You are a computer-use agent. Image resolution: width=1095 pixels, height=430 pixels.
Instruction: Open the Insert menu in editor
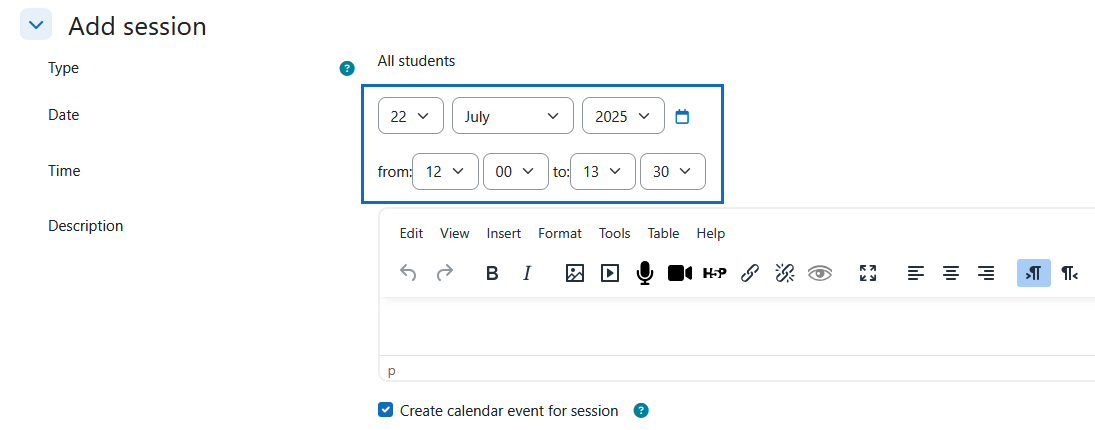click(504, 233)
